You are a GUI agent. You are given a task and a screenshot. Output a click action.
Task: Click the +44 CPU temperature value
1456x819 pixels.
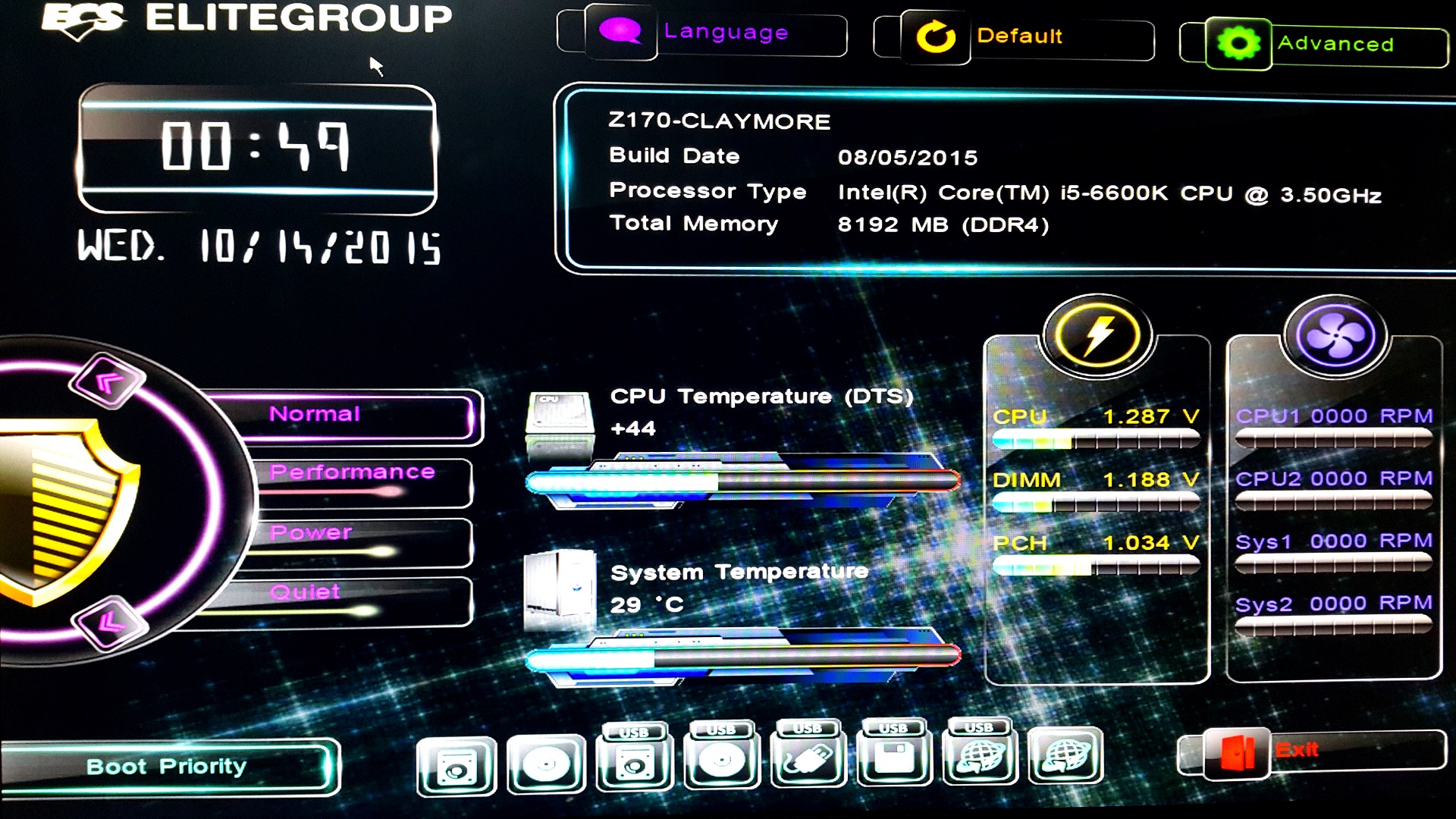pyautogui.click(x=633, y=428)
